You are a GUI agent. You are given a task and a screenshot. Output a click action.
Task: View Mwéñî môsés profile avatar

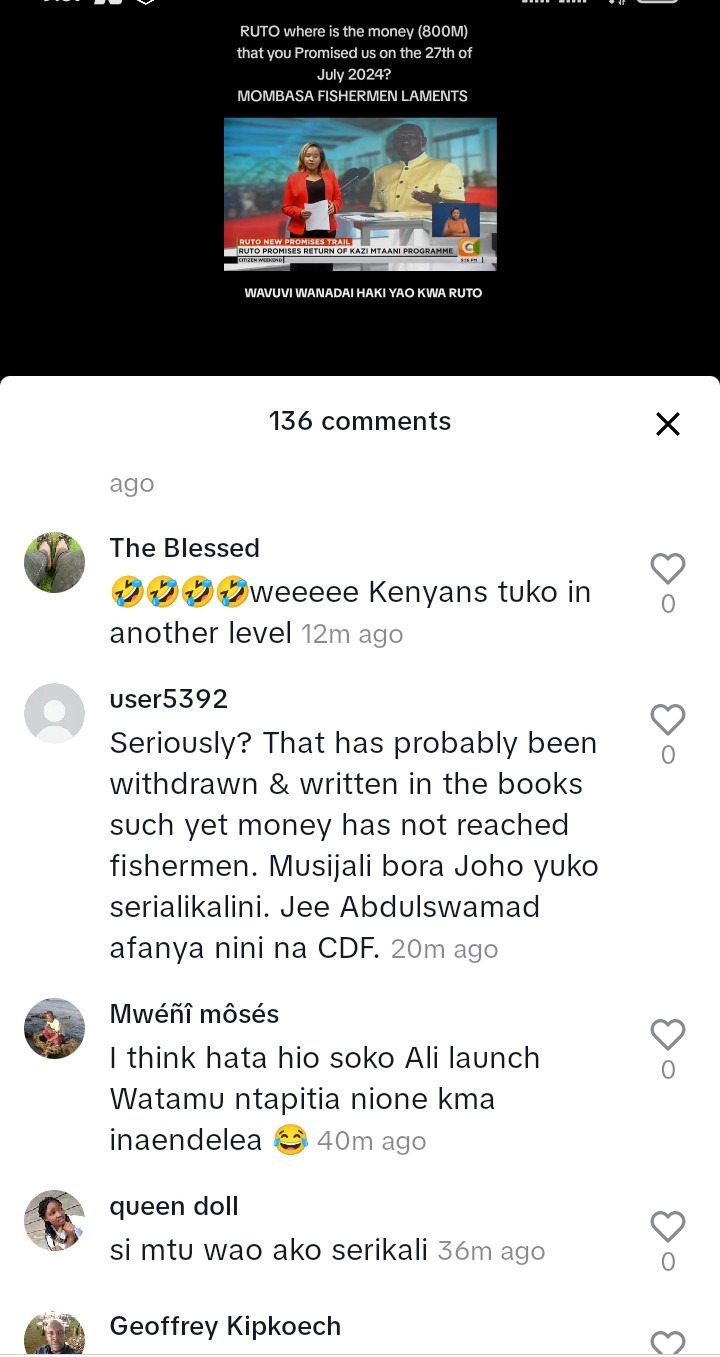pos(54,1028)
